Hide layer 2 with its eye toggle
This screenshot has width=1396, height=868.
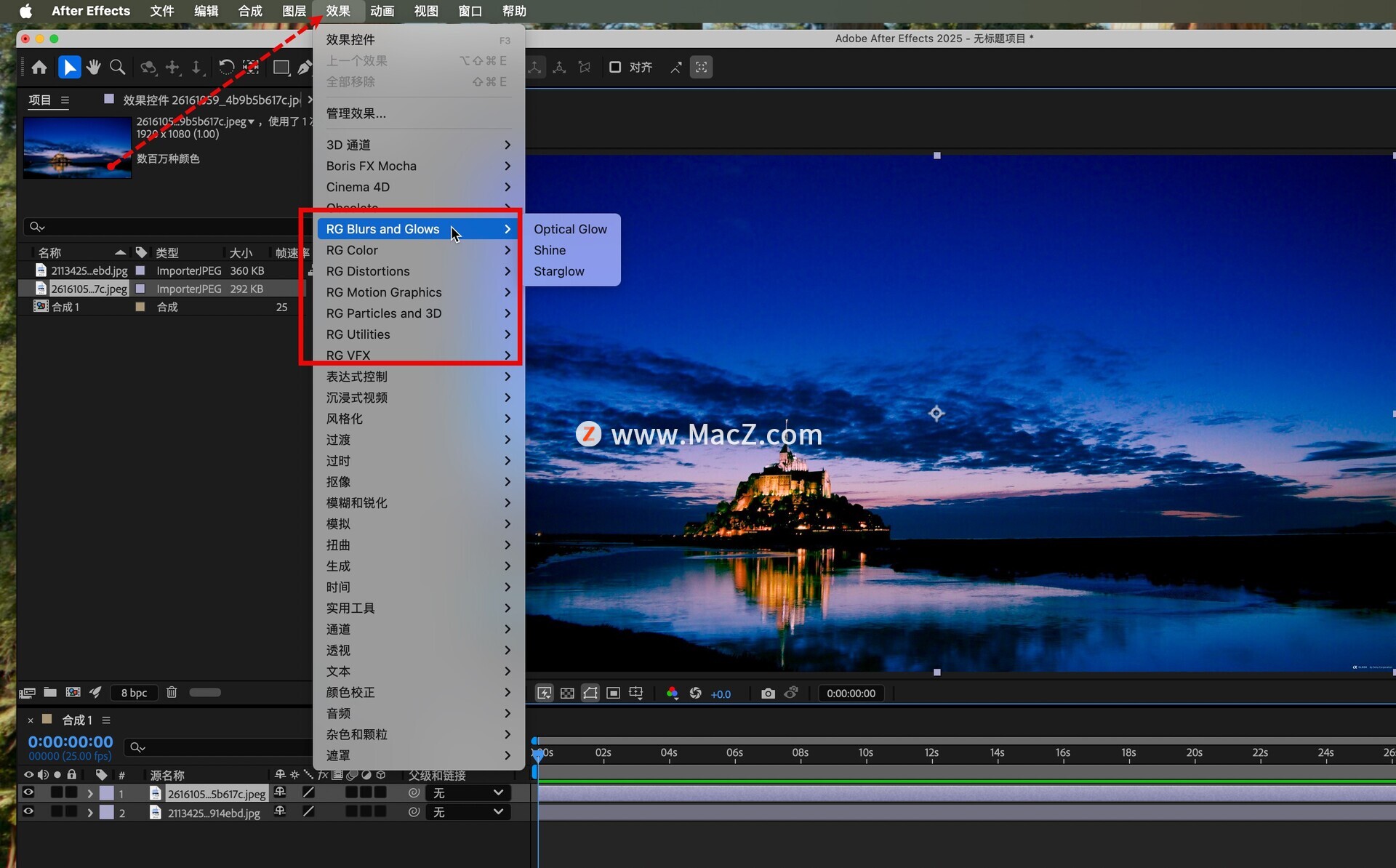(x=28, y=812)
